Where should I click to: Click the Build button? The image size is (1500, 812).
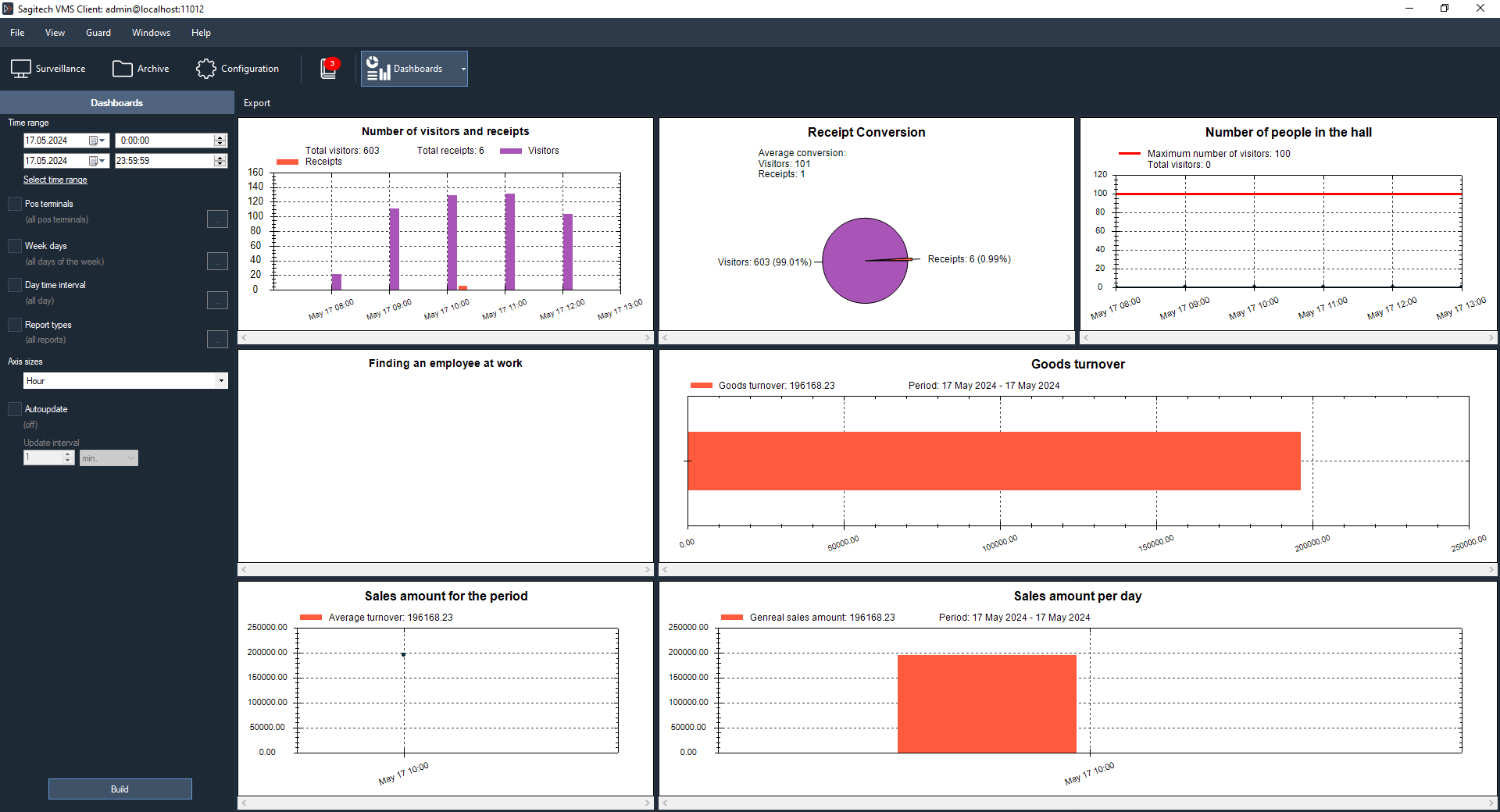[120, 789]
